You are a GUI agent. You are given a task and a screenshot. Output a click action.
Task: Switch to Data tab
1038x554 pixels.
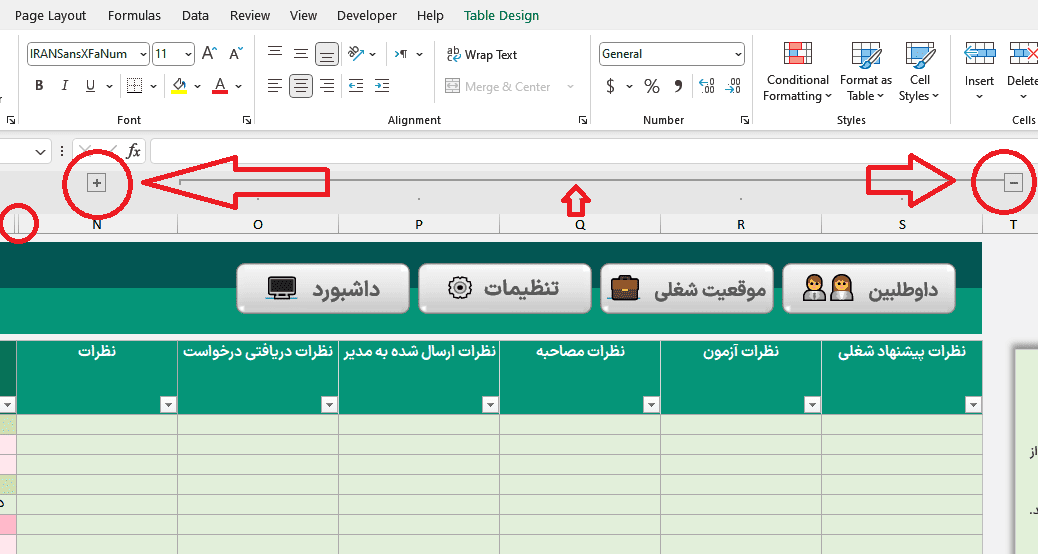(195, 15)
